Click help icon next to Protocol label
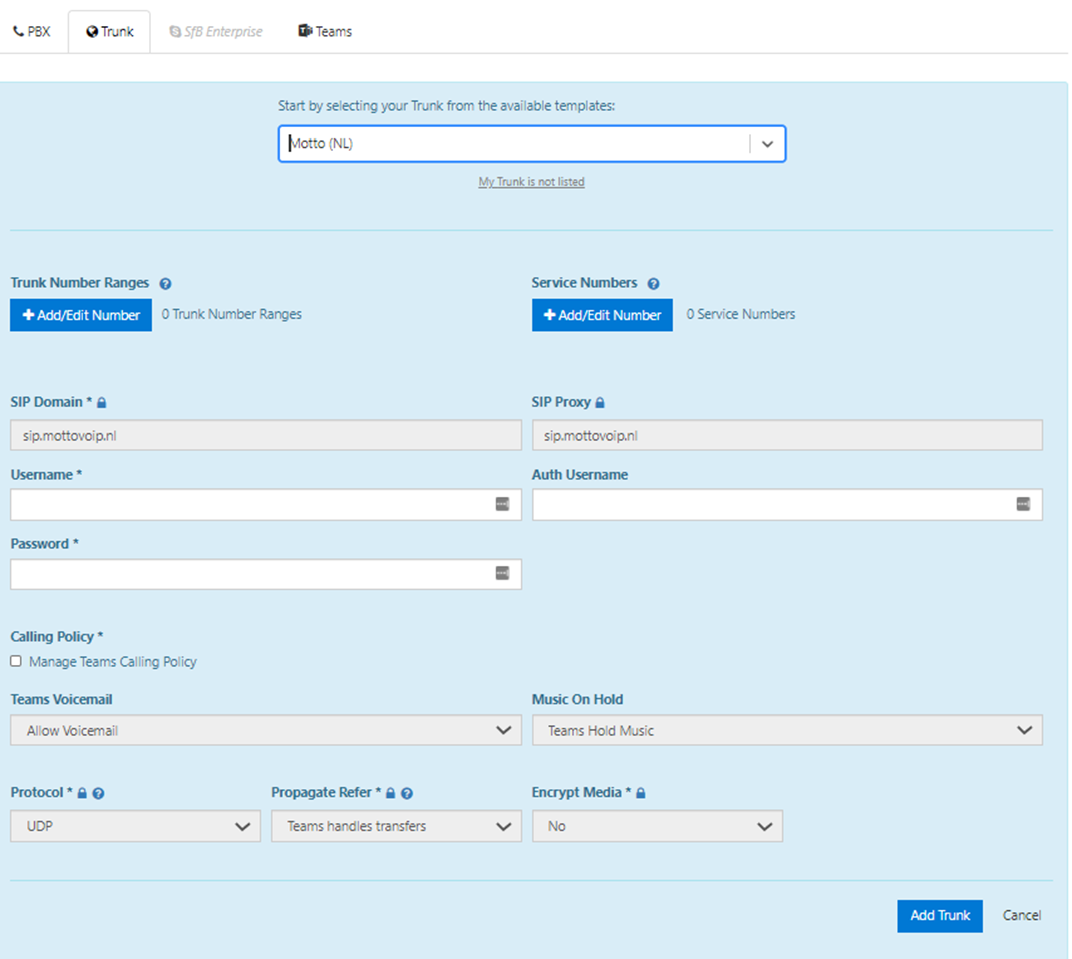 [98, 794]
